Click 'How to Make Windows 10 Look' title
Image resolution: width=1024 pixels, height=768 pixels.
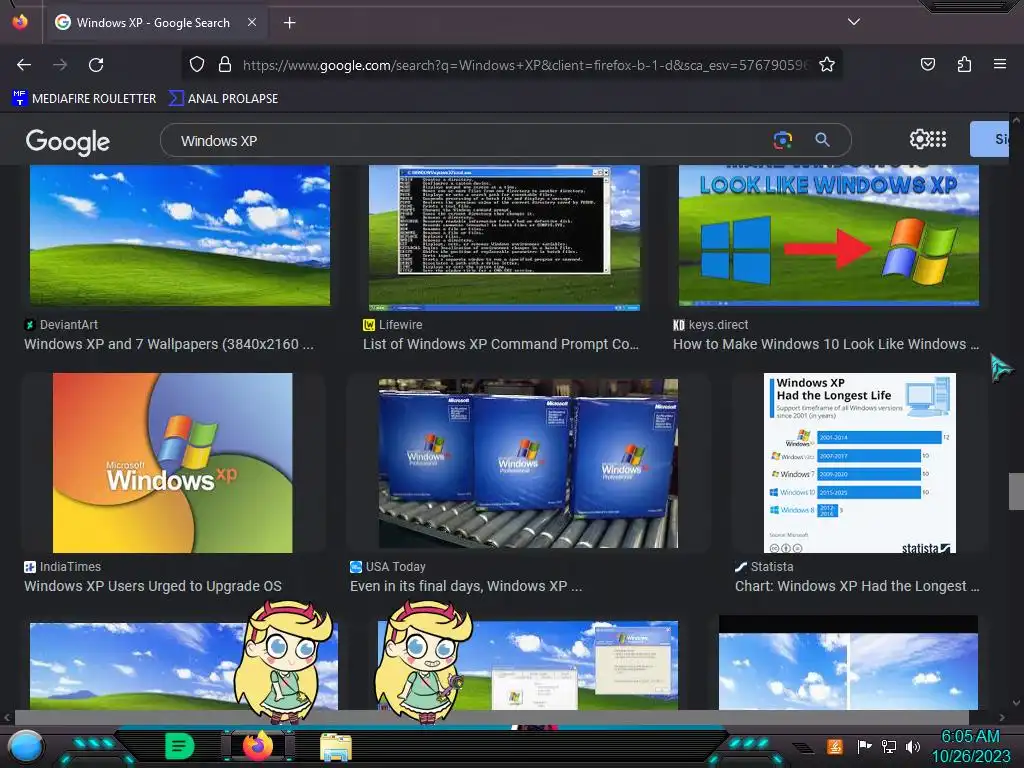825,344
